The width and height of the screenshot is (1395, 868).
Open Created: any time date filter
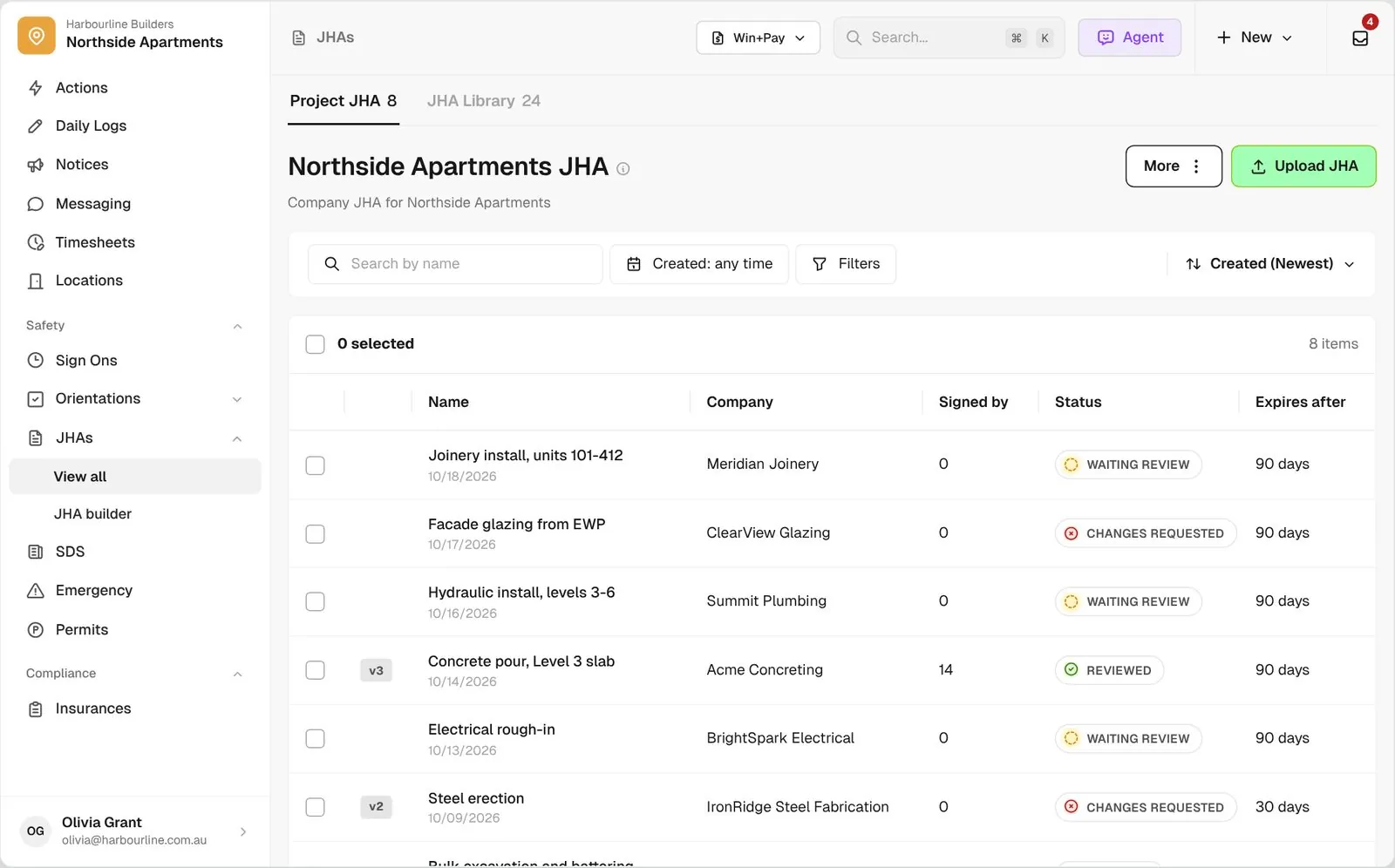pyautogui.click(x=699, y=264)
